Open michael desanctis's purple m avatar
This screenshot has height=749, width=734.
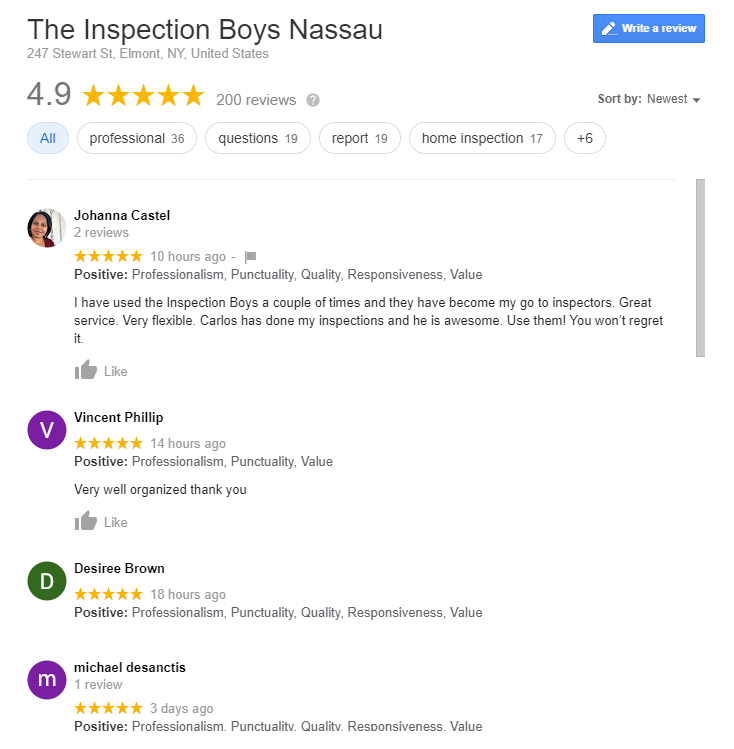click(46, 680)
